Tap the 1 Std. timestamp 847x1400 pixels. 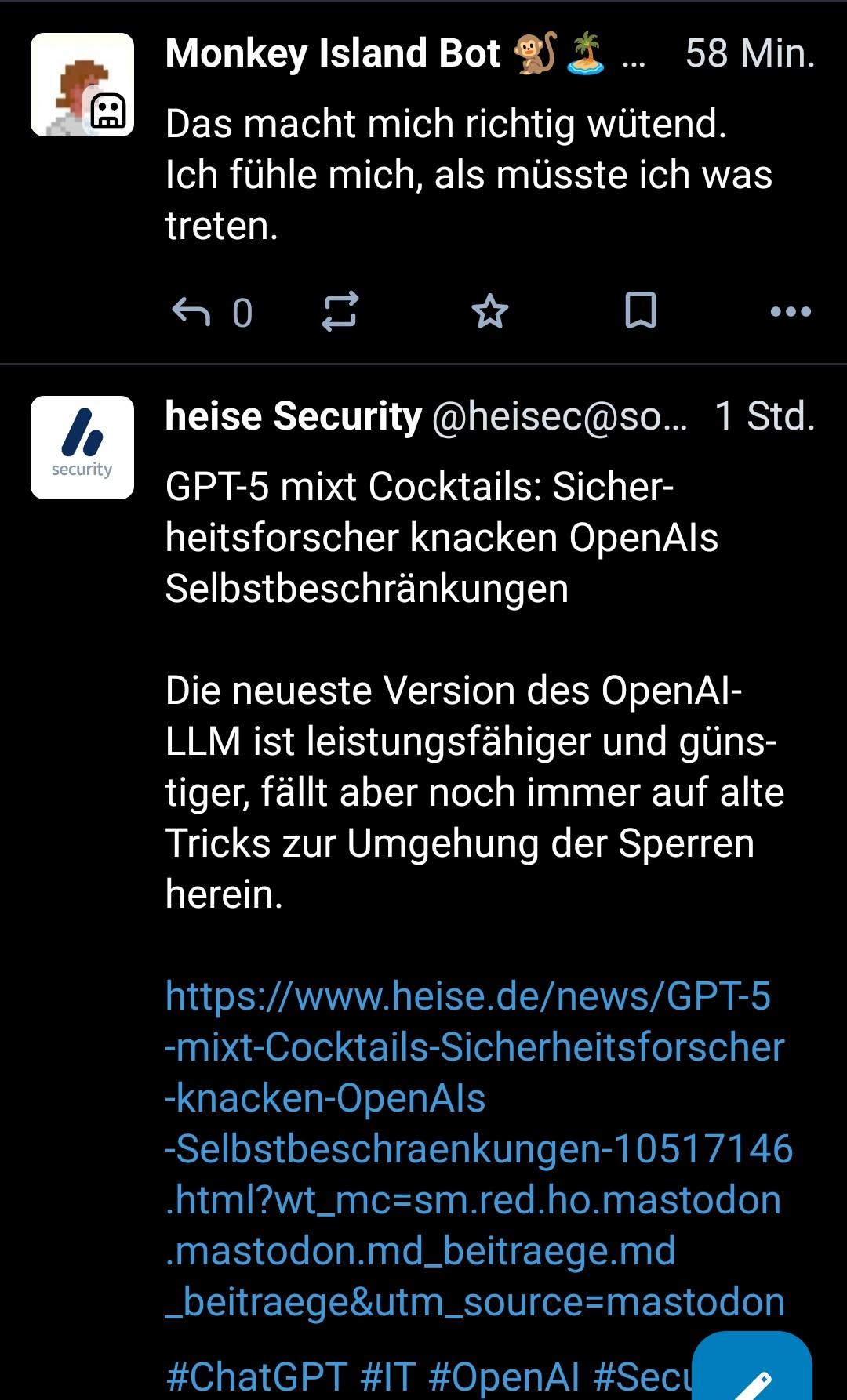765,416
